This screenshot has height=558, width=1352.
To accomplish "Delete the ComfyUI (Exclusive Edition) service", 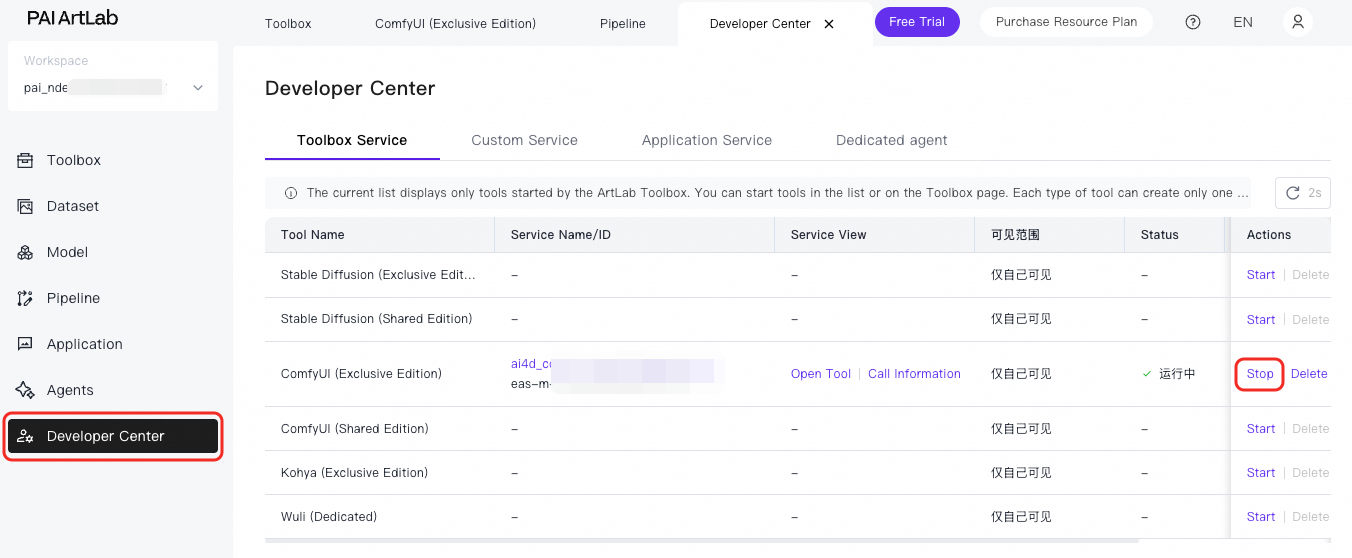I will [1309, 374].
